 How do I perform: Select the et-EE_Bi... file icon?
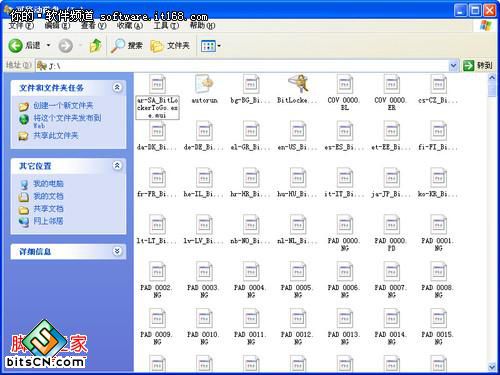(392, 131)
